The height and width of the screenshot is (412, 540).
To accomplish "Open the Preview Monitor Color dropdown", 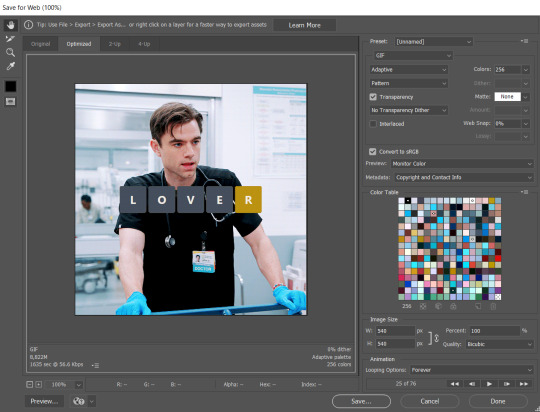I will coord(462,164).
